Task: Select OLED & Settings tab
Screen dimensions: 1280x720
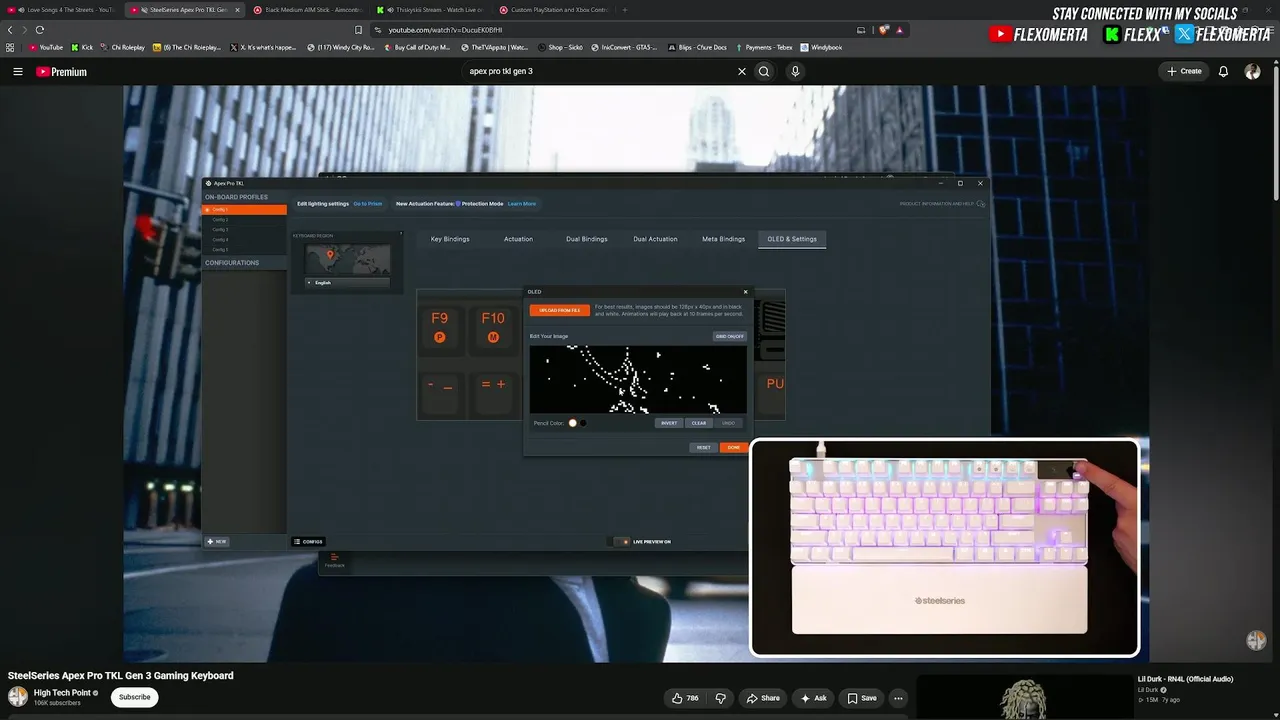Action: tap(792, 239)
